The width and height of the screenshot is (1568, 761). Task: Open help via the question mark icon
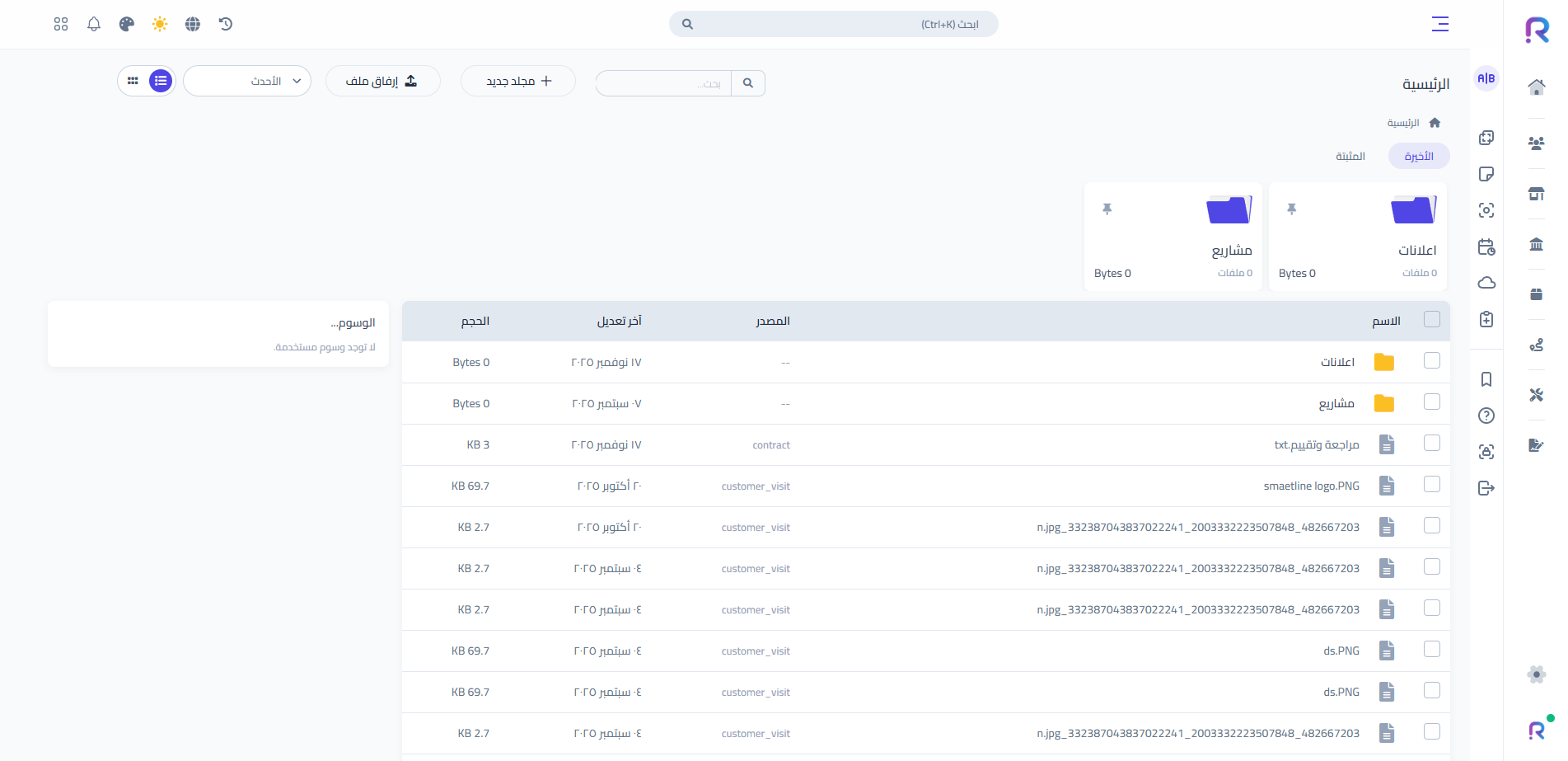point(1486,416)
